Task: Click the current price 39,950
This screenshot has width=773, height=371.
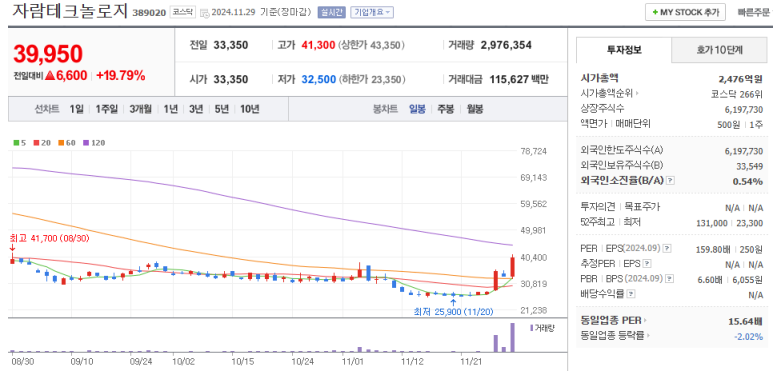Action: [48, 54]
